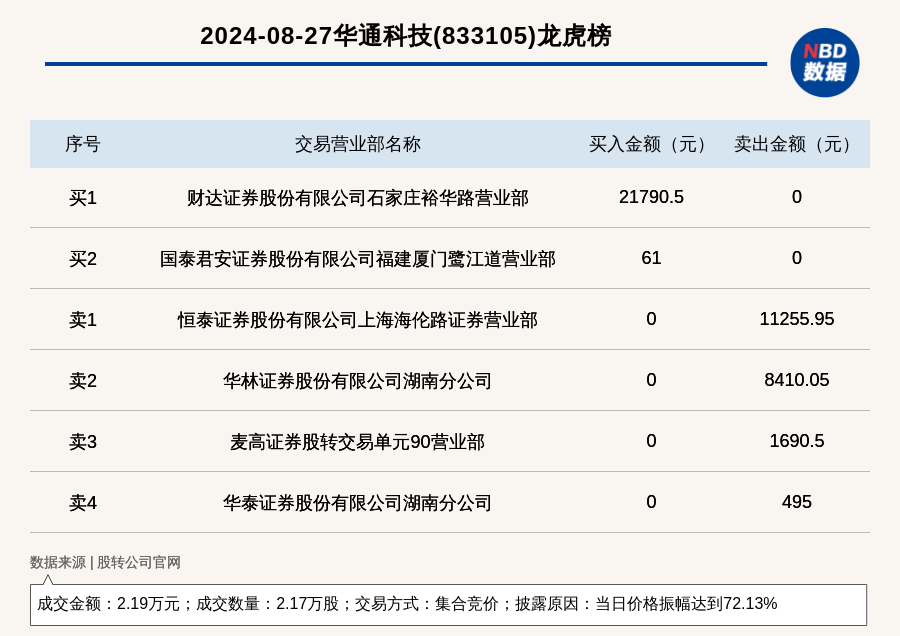Select the title 2024-08-27华通科技(833105)龙虎榜

click(x=406, y=36)
